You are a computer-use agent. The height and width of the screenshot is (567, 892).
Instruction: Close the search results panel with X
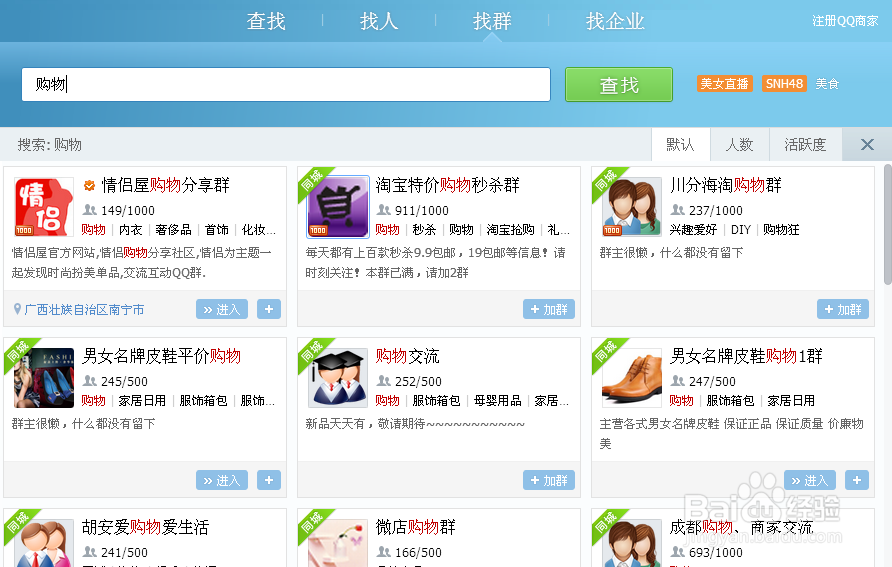pos(867,144)
